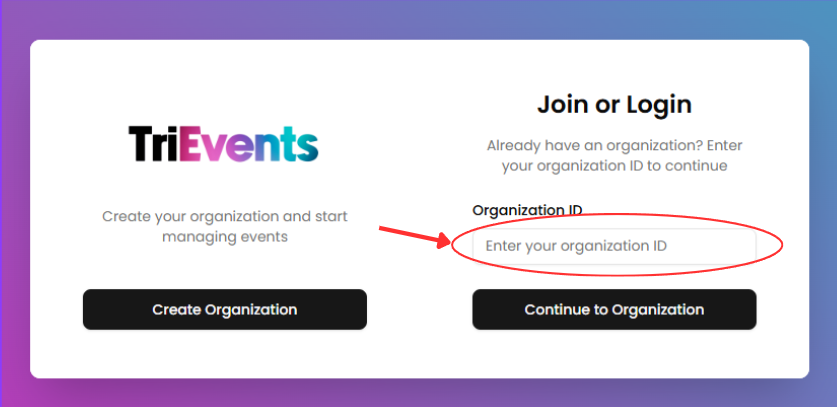Screen dimensions: 837x407
Task: Click the word "Continue" on the right button
Action: coord(557,310)
